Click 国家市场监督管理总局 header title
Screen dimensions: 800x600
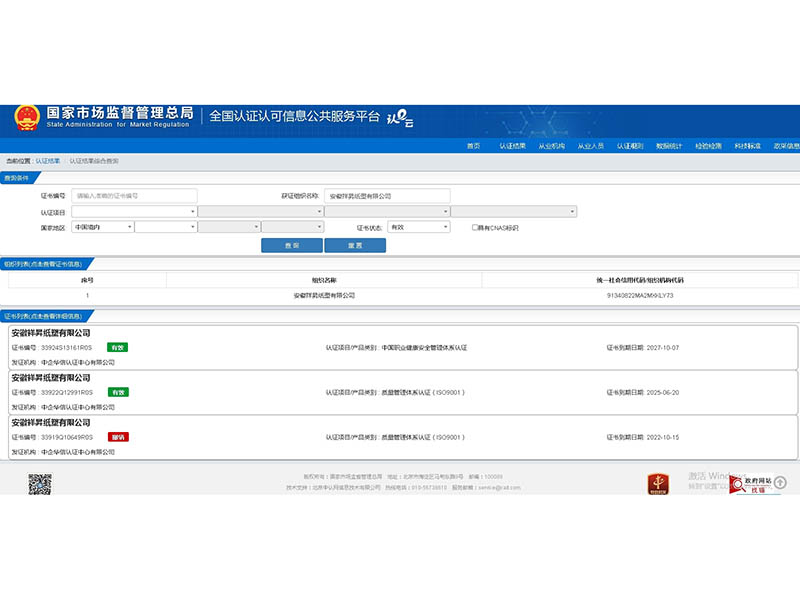click(x=120, y=113)
